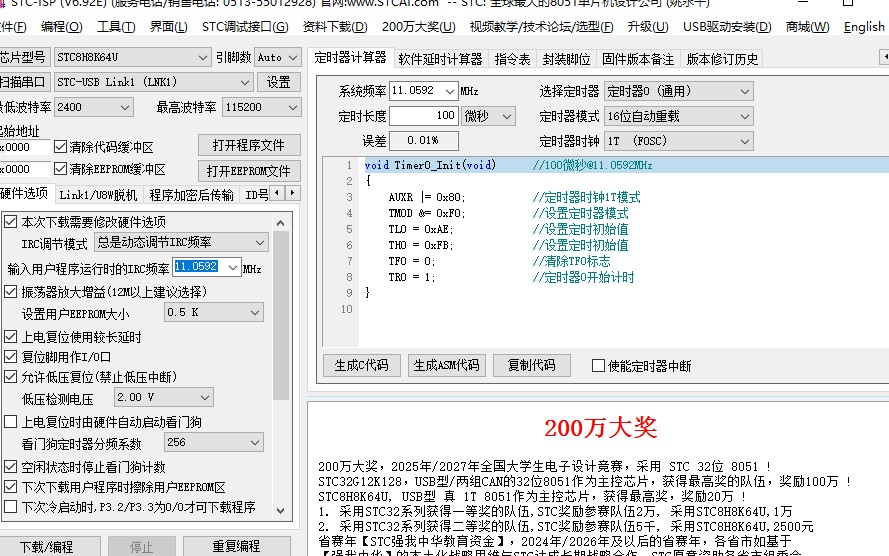Open USB驱动安装(D) menu
889x556 pixels.
(727, 27)
